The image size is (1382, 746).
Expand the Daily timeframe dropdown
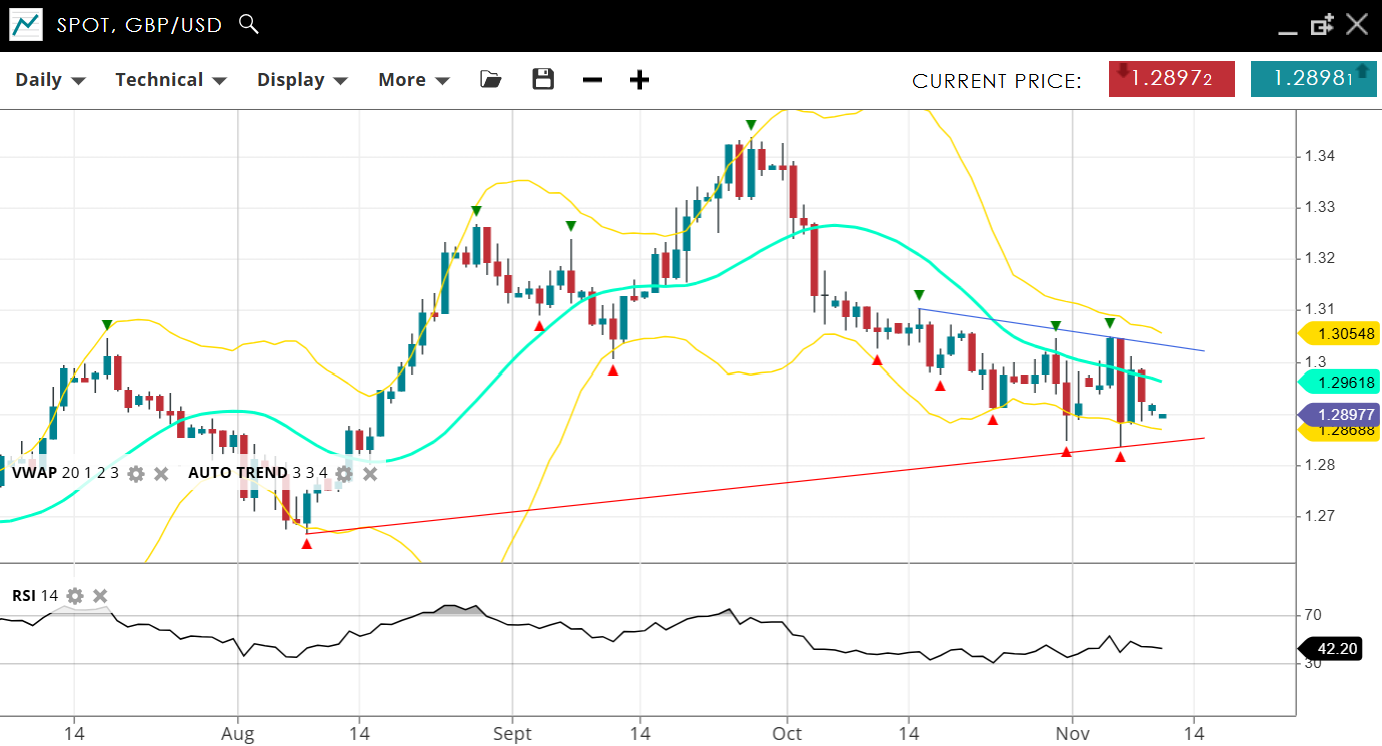(x=50, y=80)
